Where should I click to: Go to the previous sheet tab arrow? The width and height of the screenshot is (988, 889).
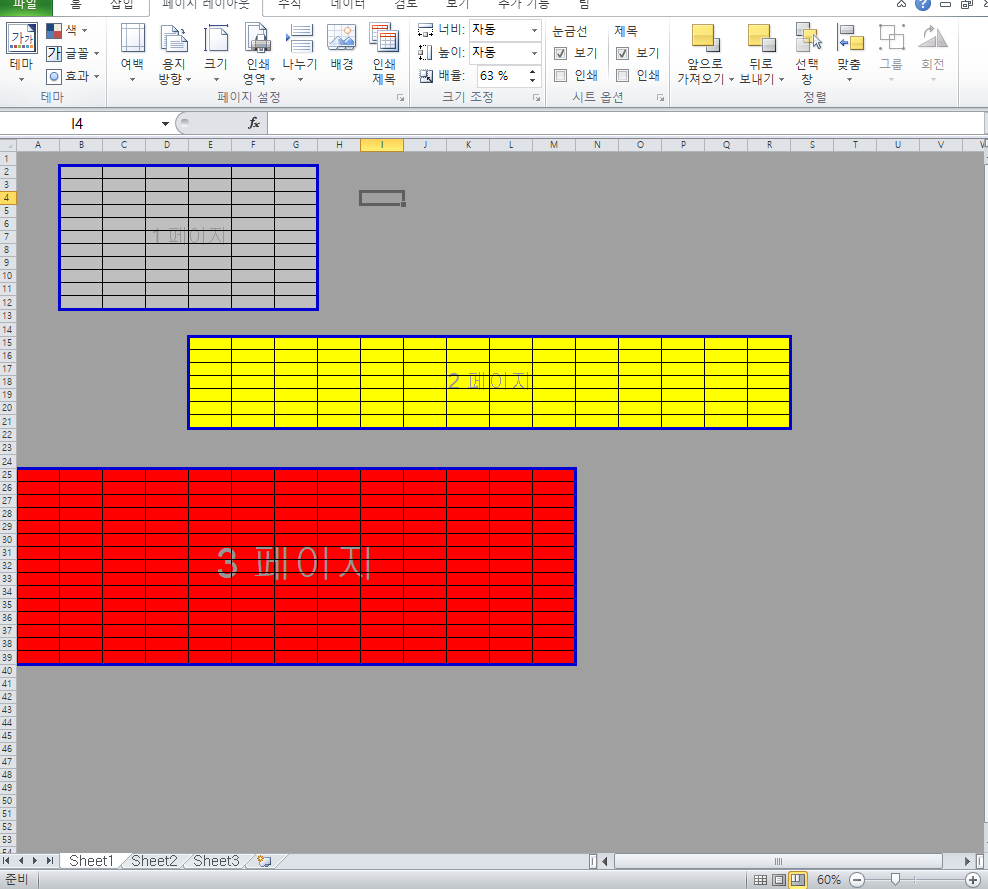pyautogui.click(x=21, y=861)
